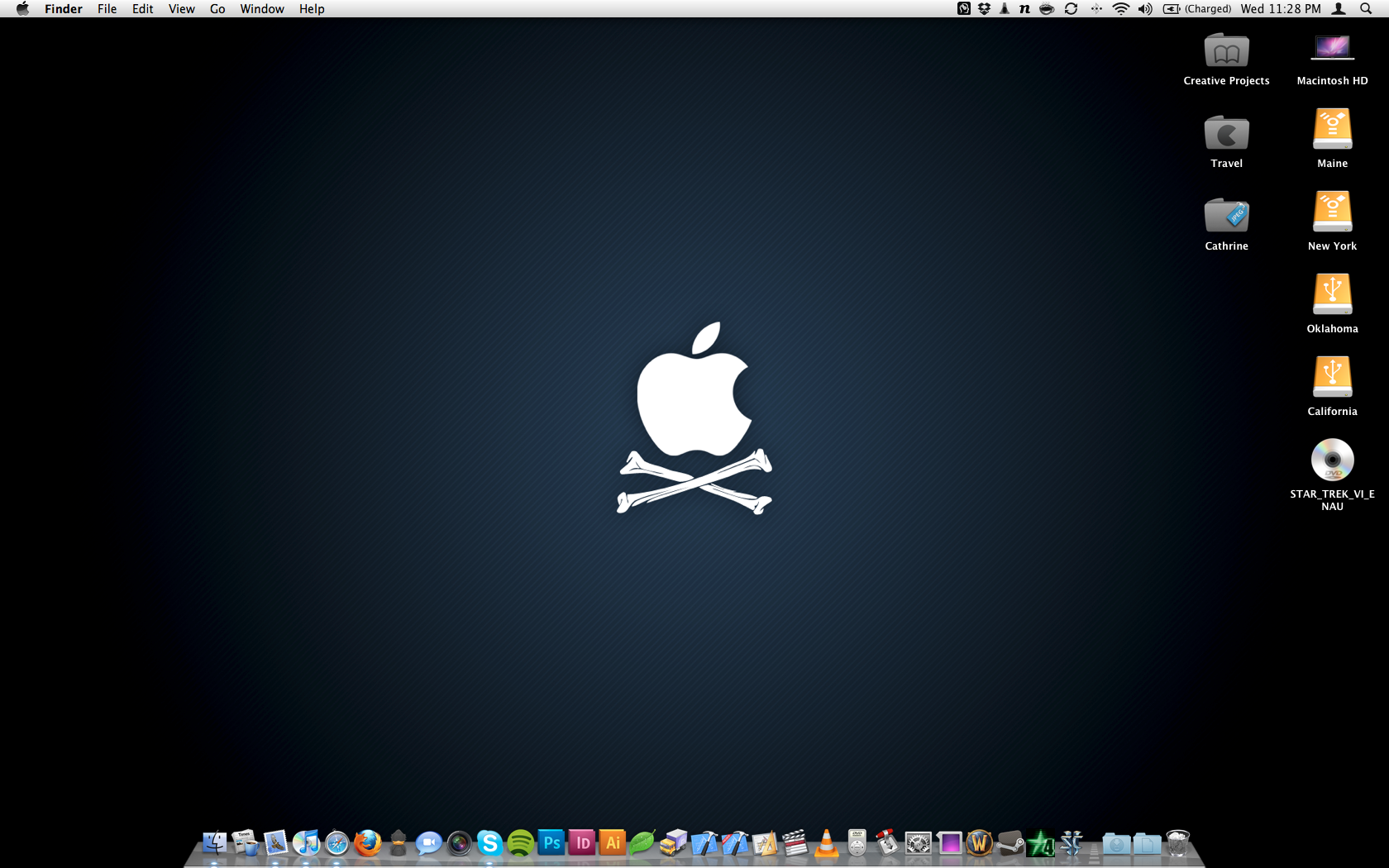Launch Spotify from the dock
The image size is (1389, 868).
point(520,843)
